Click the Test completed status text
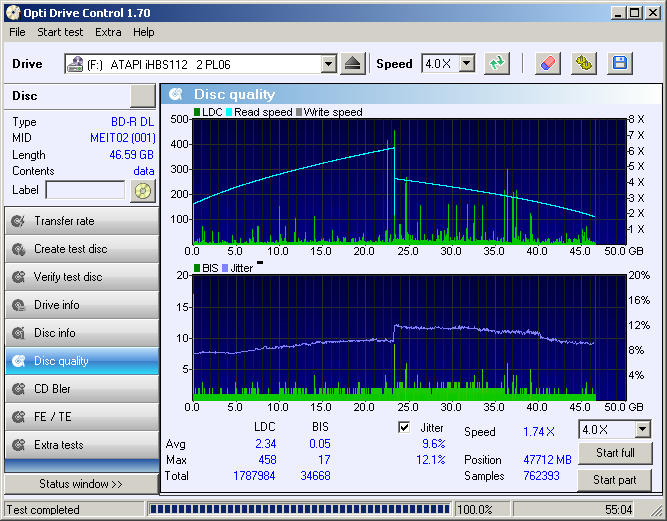 (x=43, y=510)
